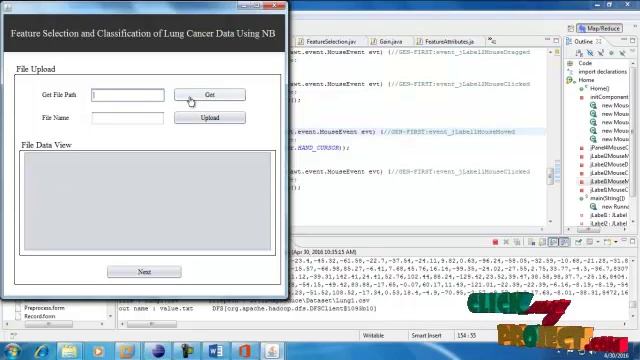Click Remove All Terminated Launches icon
640x360 pixels.
(517, 242)
